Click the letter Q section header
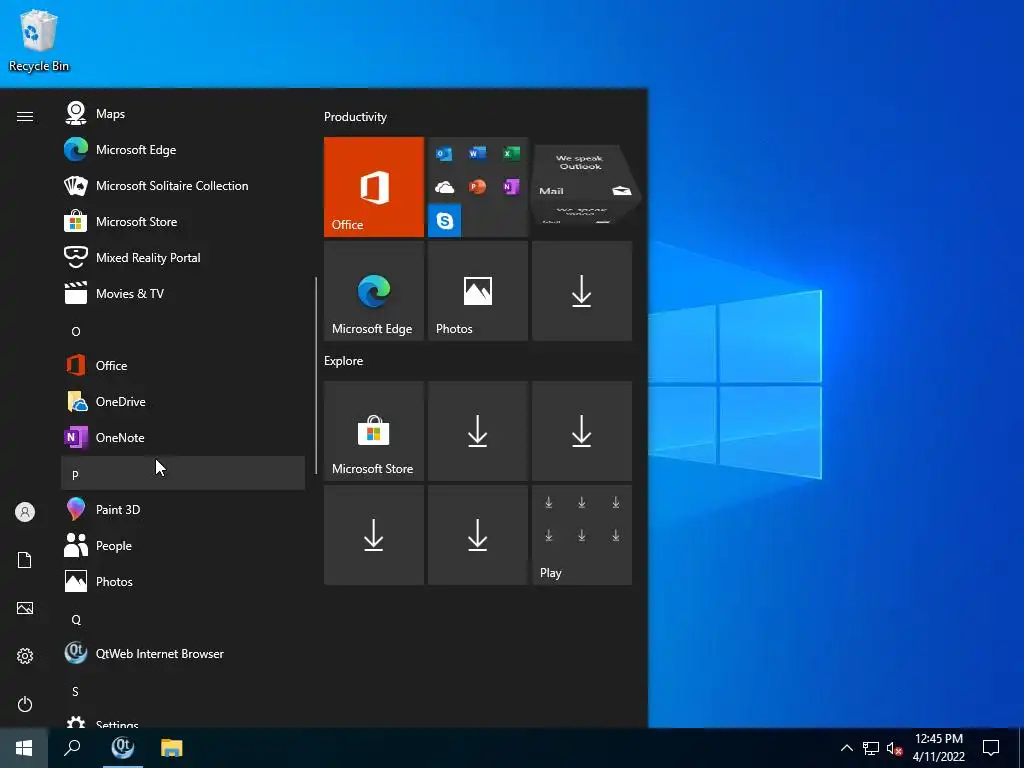The height and width of the screenshot is (768, 1024). [x=183, y=619]
